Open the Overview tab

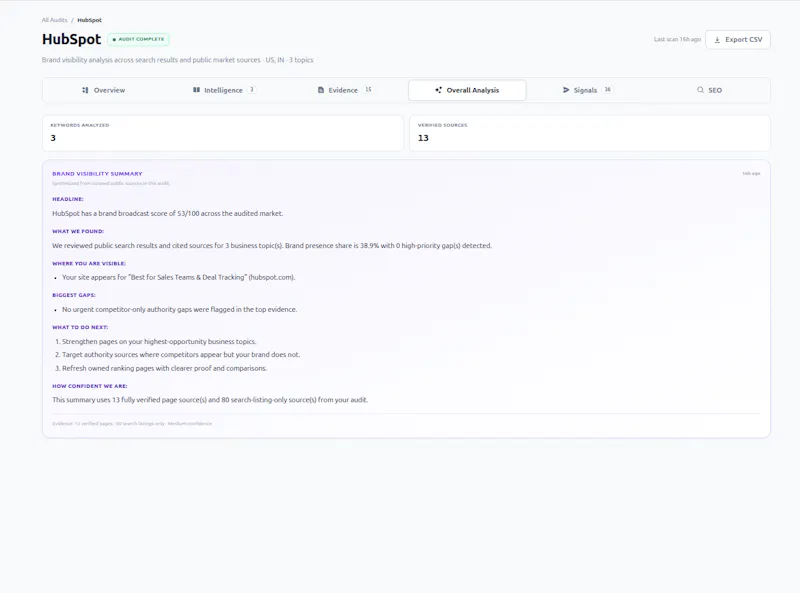tap(104, 90)
